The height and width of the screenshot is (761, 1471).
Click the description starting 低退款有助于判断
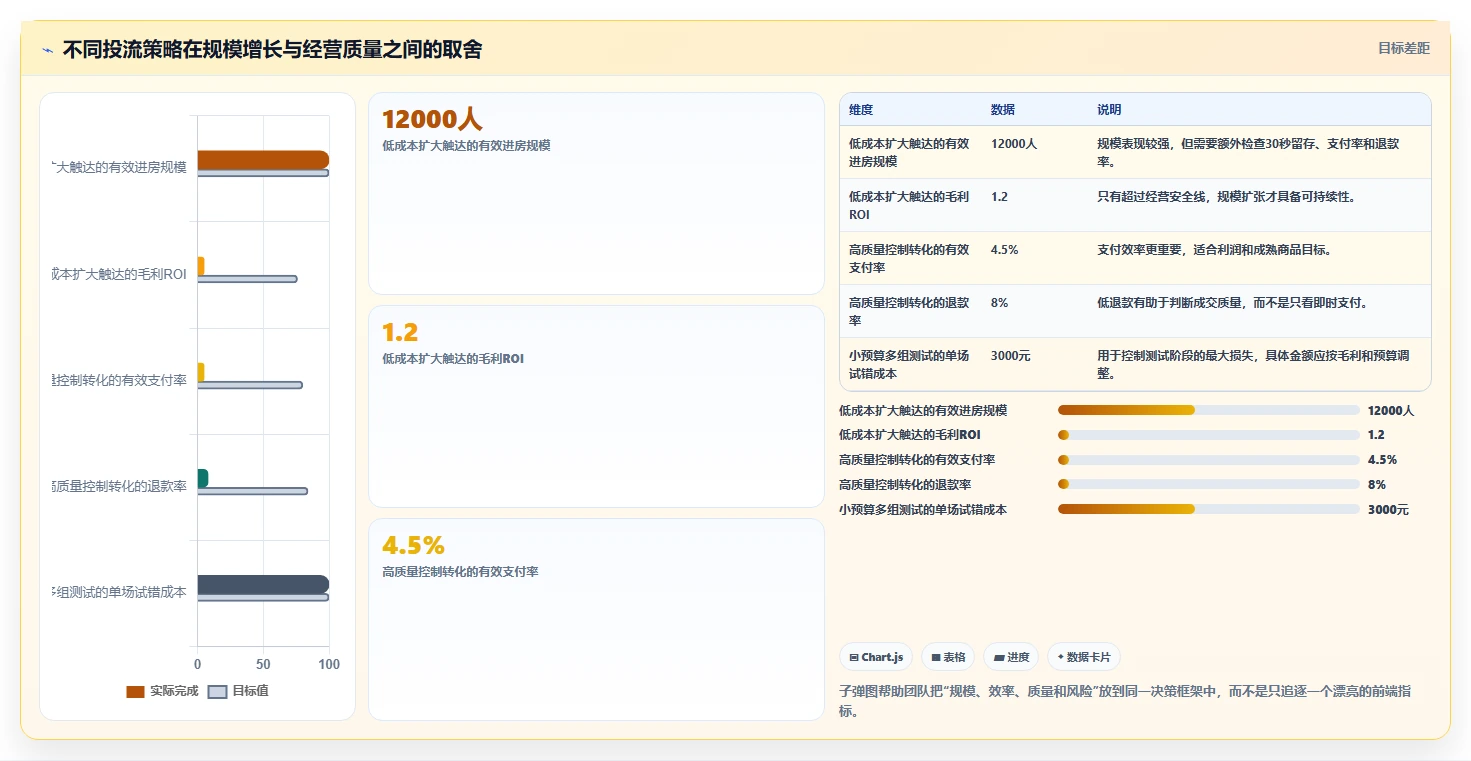pos(1232,303)
